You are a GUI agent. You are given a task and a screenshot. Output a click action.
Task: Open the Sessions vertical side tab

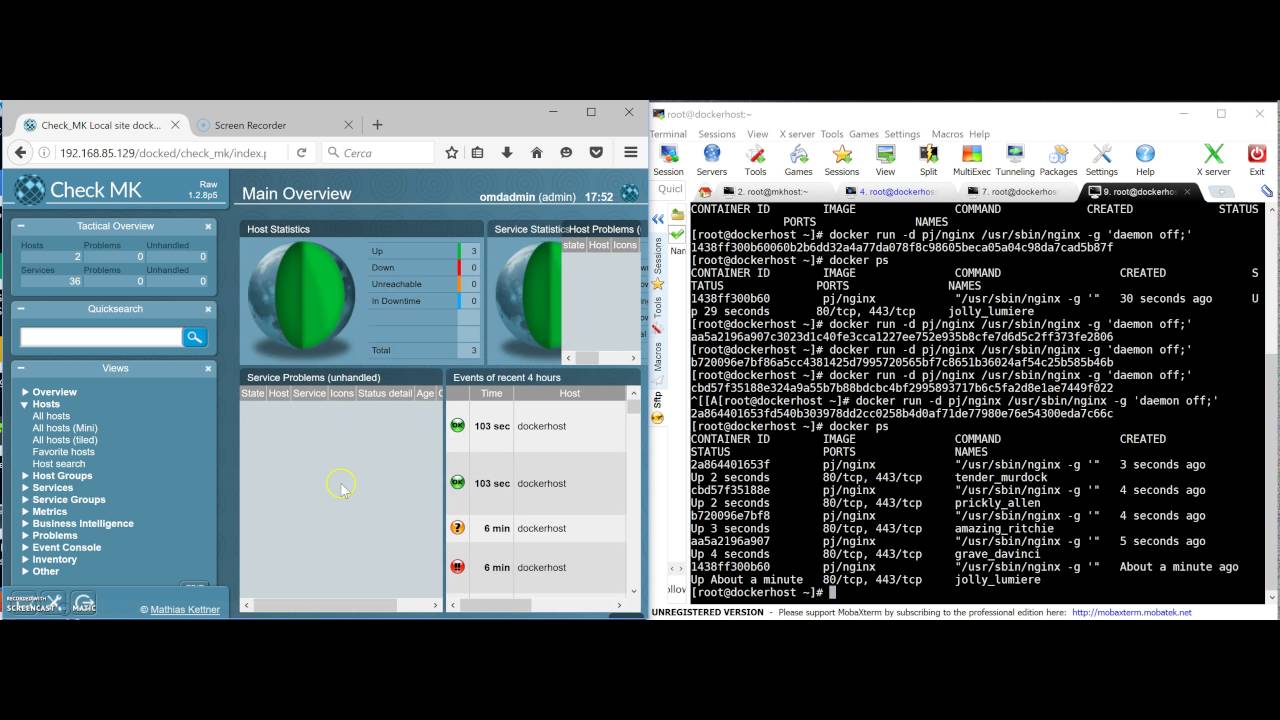point(658,255)
